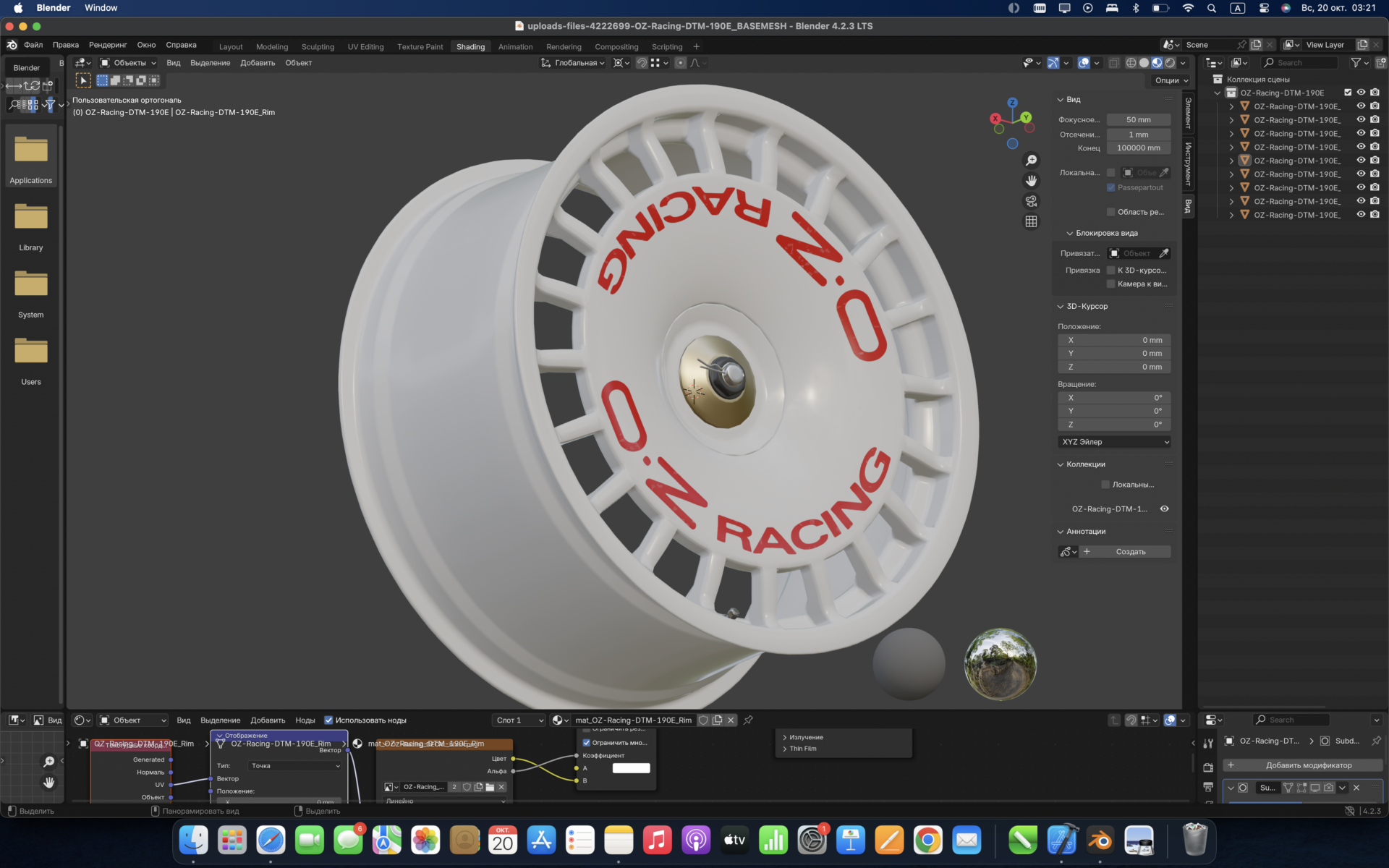The height and width of the screenshot is (868, 1389).
Task: Click the snapping magnet icon
Action: tap(642, 63)
